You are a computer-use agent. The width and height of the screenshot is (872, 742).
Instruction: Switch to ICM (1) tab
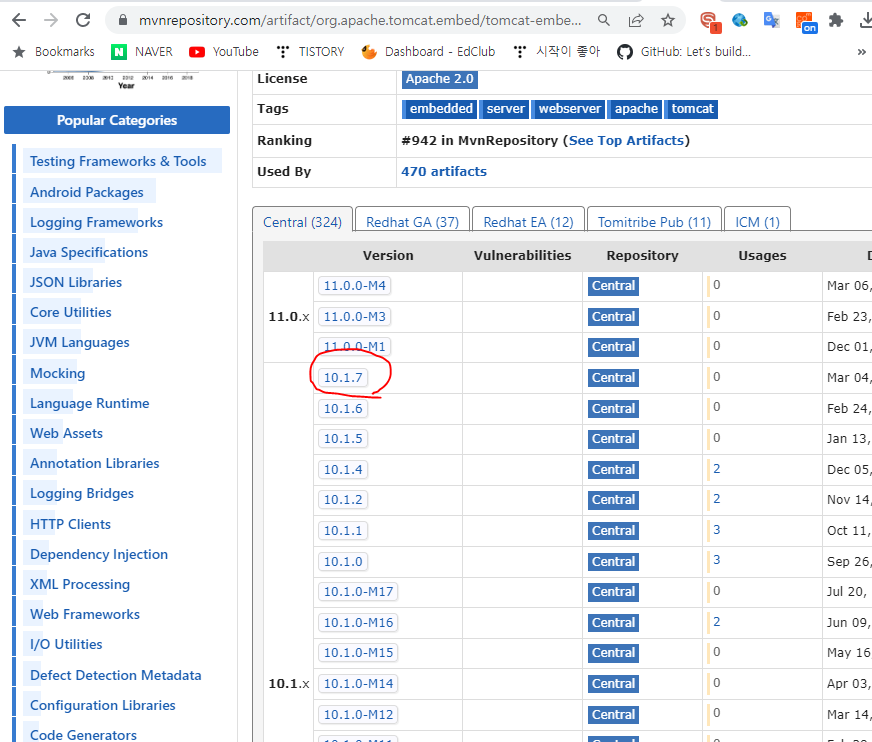pos(757,222)
